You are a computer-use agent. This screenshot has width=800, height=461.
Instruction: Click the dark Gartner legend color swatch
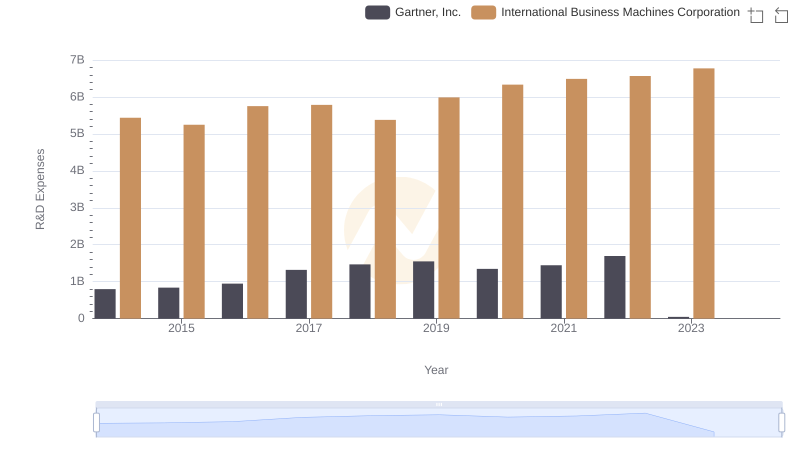(378, 12)
